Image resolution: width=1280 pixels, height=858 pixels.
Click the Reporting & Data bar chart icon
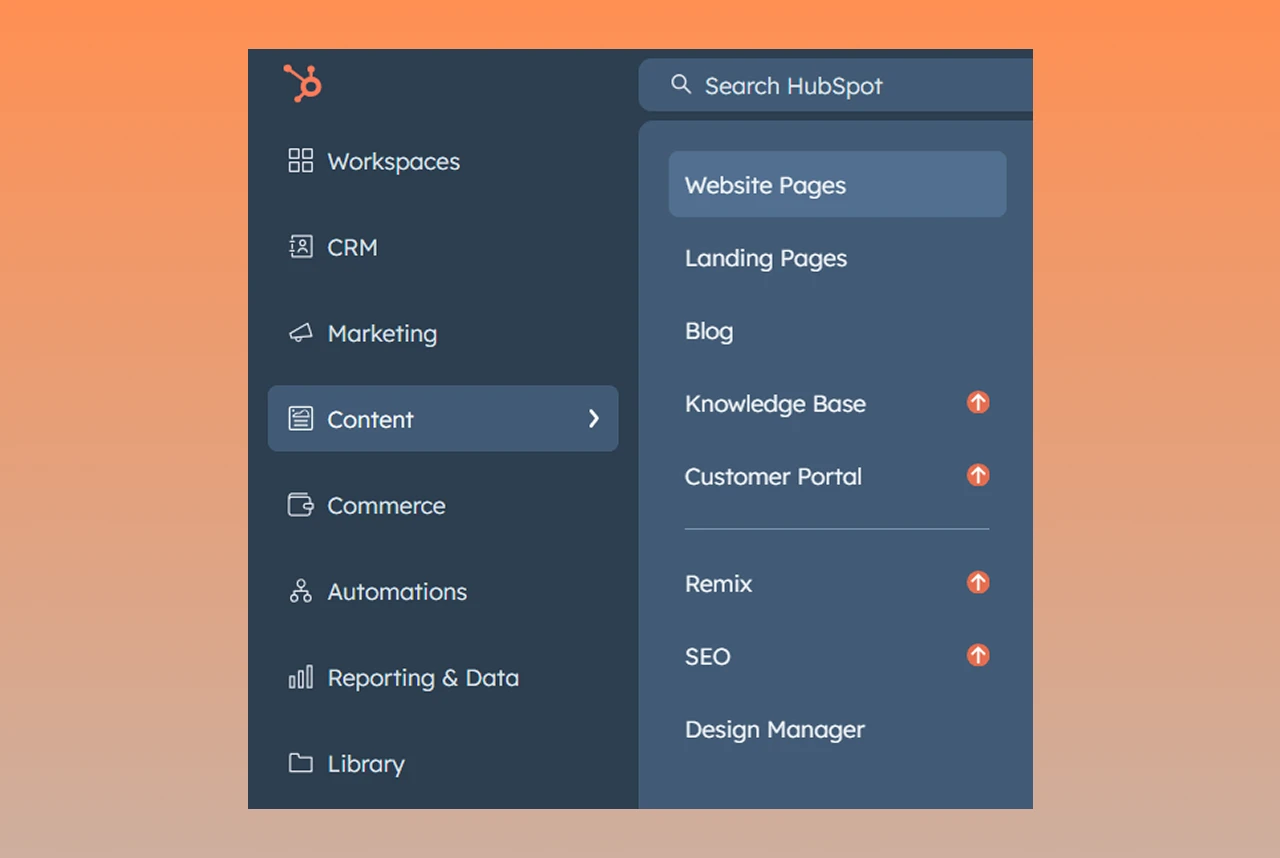pos(300,677)
